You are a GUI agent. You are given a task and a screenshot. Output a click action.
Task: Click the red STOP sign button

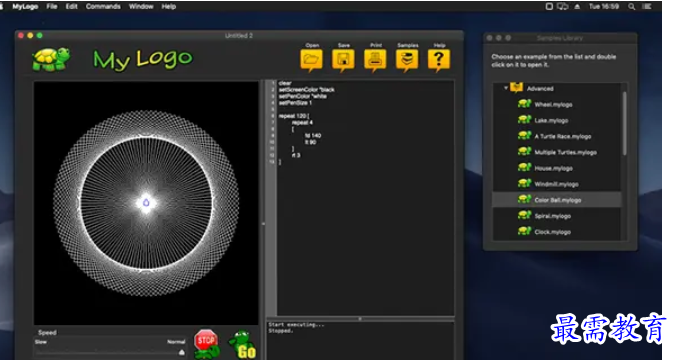point(206,344)
